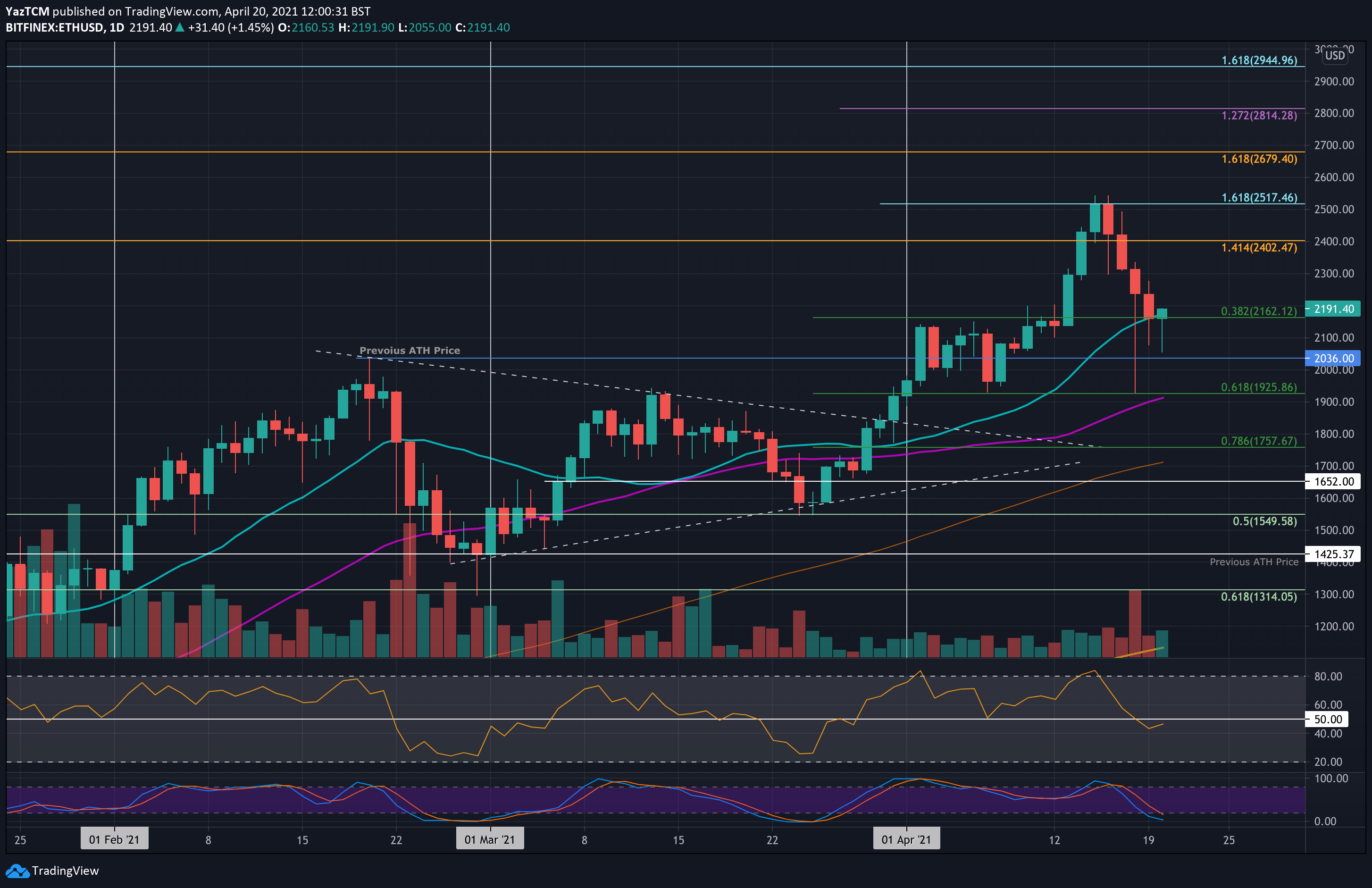
Task: Select the 1.618(2679.40) Fibonacci label
Action: click(x=1259, y=159)
